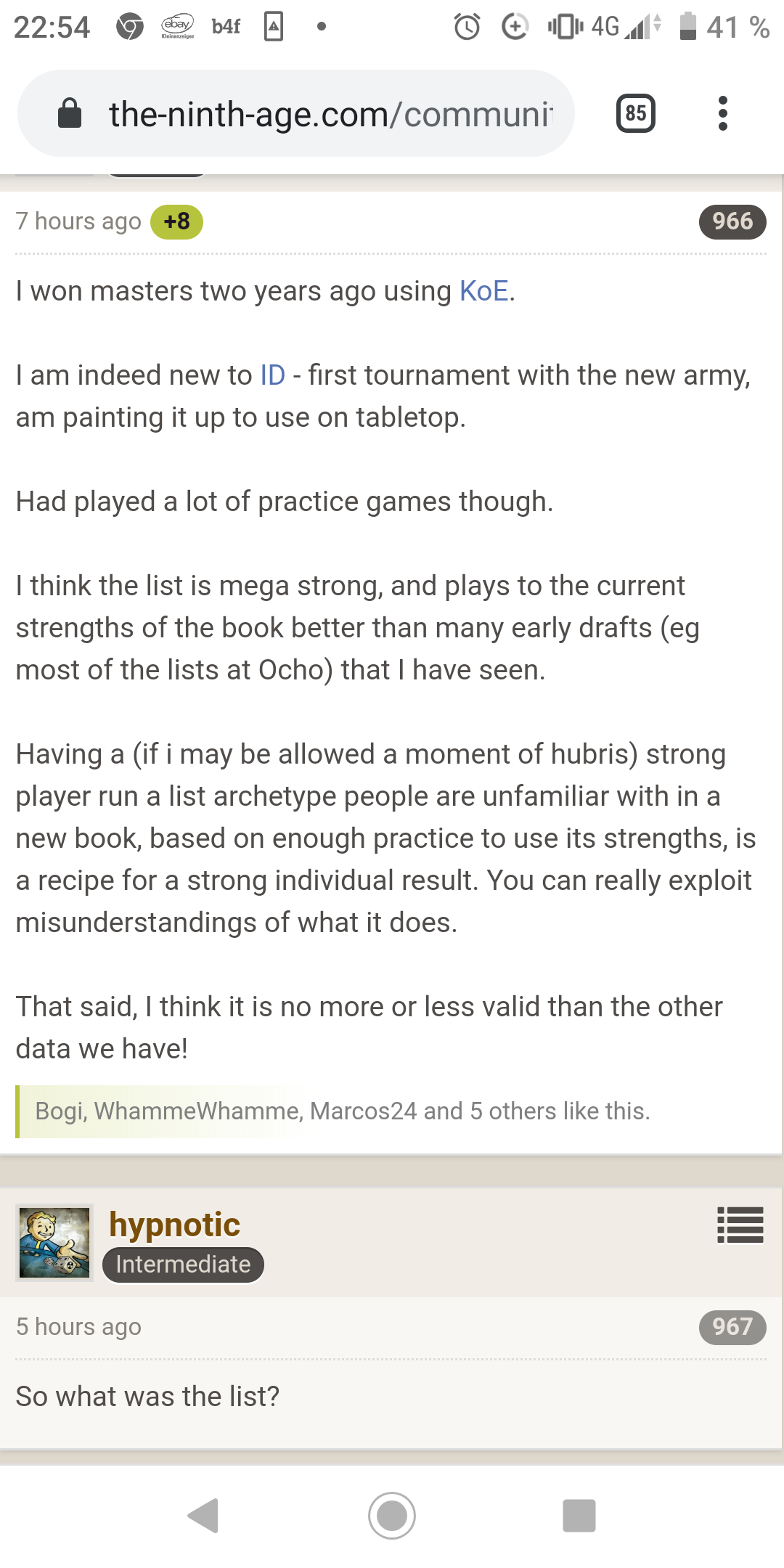Tap the padlock site security icon
The width and height of the screenshot is (784, 1568).
pyautogui.click(x=70, y=114)
